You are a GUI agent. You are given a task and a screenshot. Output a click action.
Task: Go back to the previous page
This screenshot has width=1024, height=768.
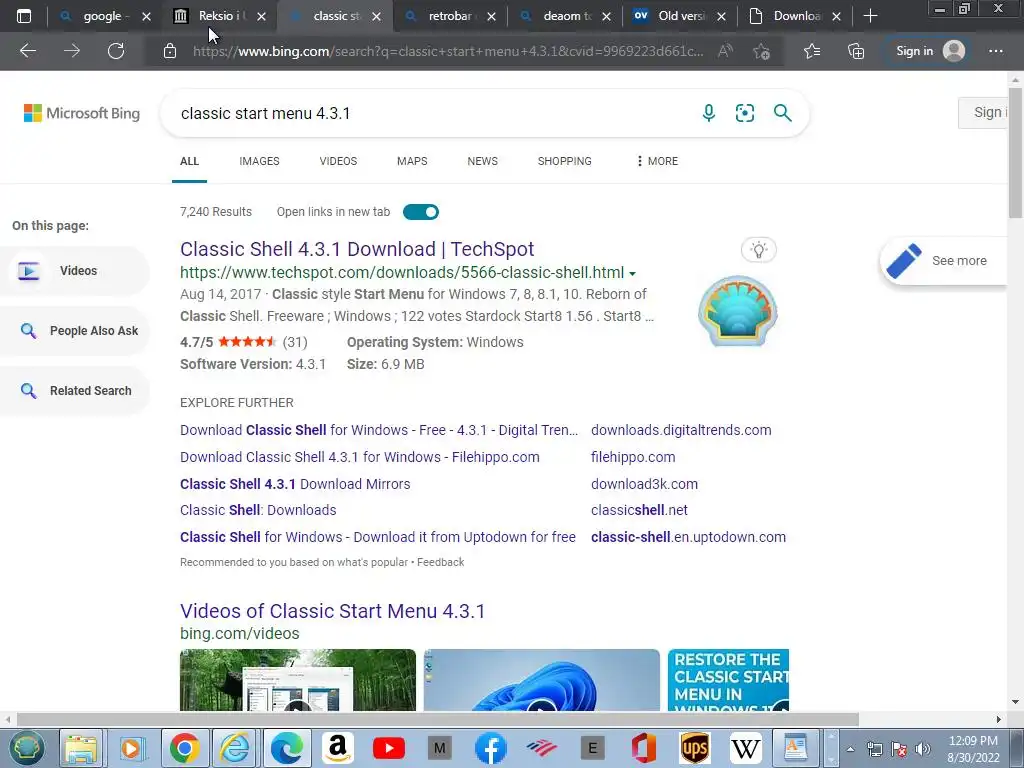(28, 51)
